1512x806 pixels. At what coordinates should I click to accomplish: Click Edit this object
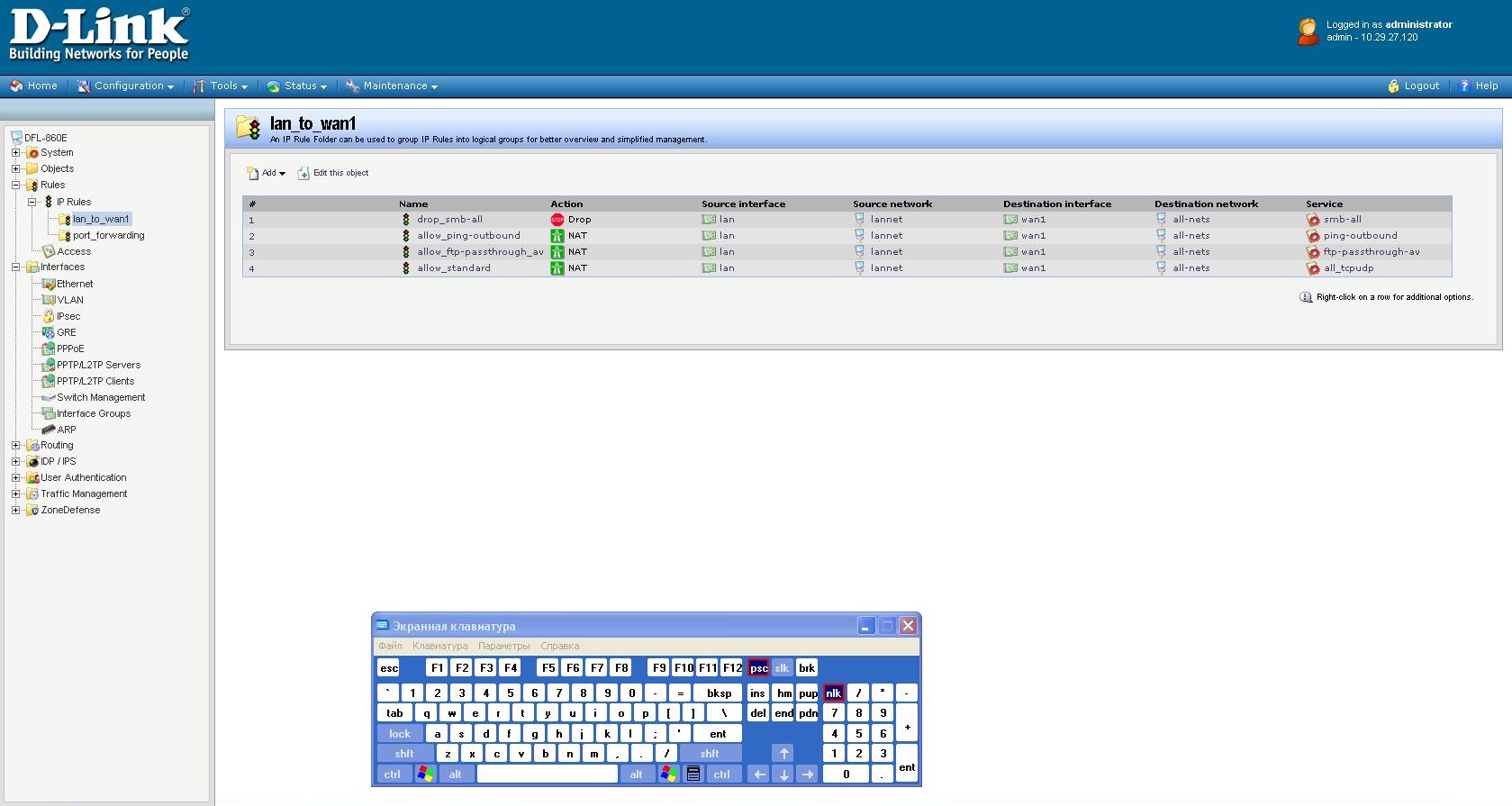click(341, 173)
